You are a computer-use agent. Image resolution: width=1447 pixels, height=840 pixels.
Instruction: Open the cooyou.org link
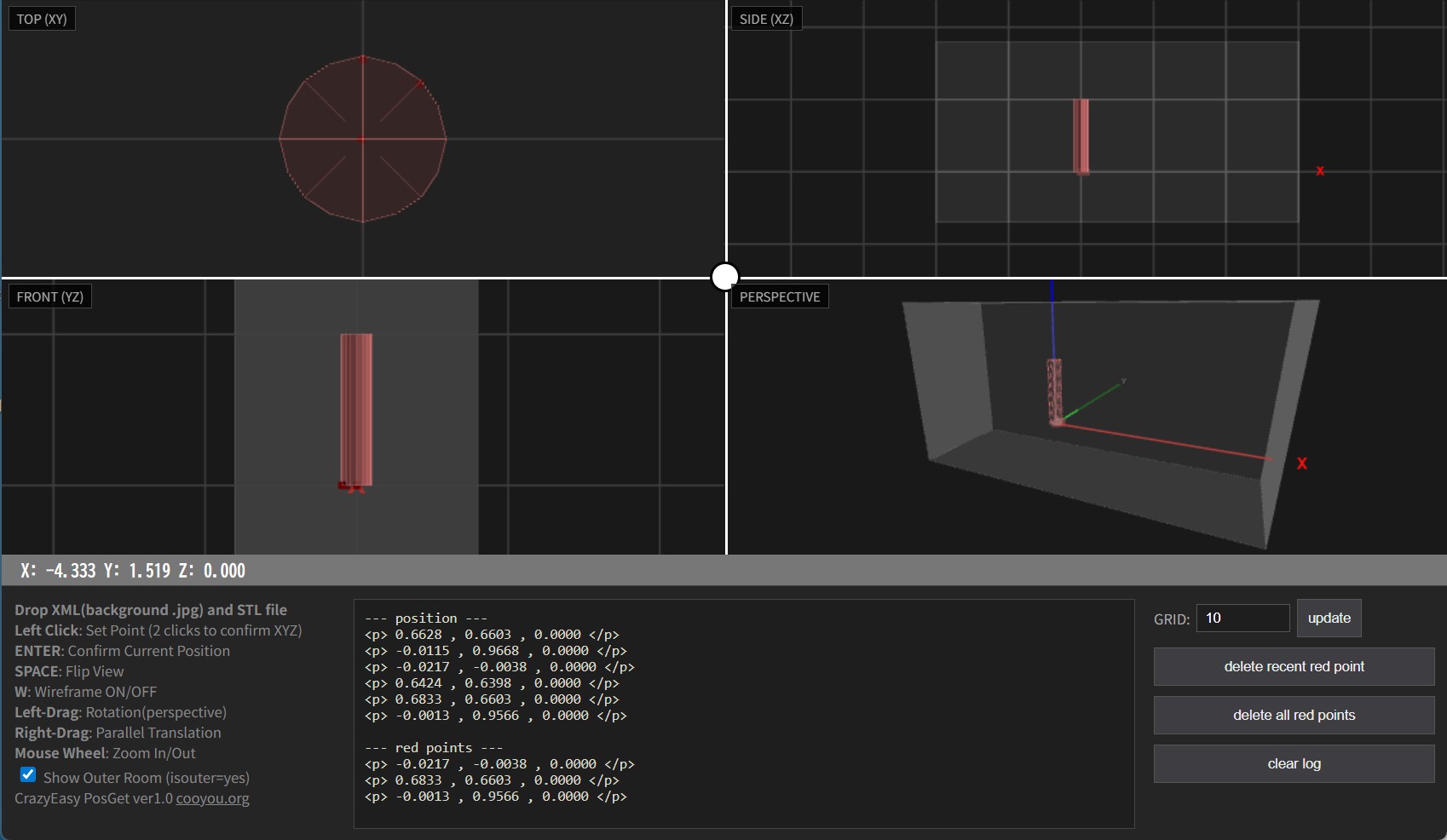(212, 798)
